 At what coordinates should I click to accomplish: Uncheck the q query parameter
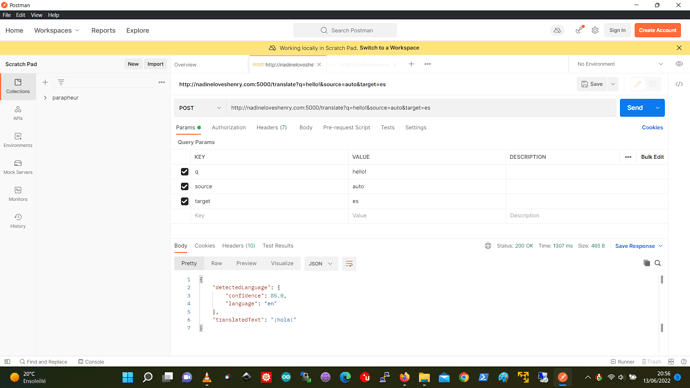[184, 172]
